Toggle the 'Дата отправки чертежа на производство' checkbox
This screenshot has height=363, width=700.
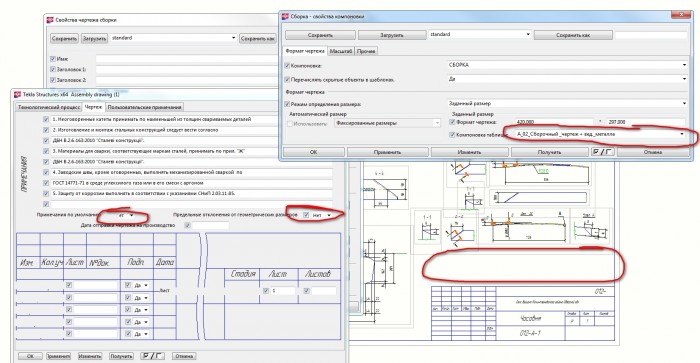187,225
